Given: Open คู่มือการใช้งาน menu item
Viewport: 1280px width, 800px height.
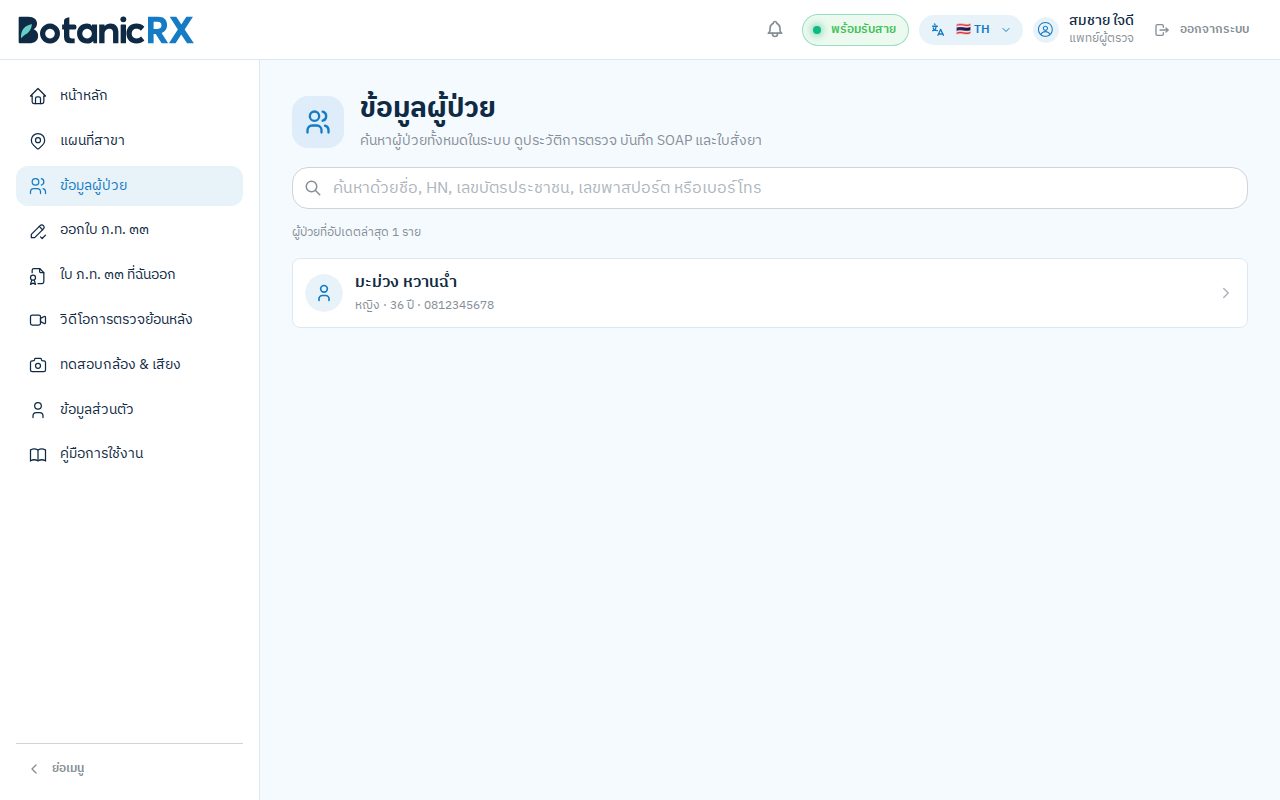Looking at the screenshot, I should (129, 454).
